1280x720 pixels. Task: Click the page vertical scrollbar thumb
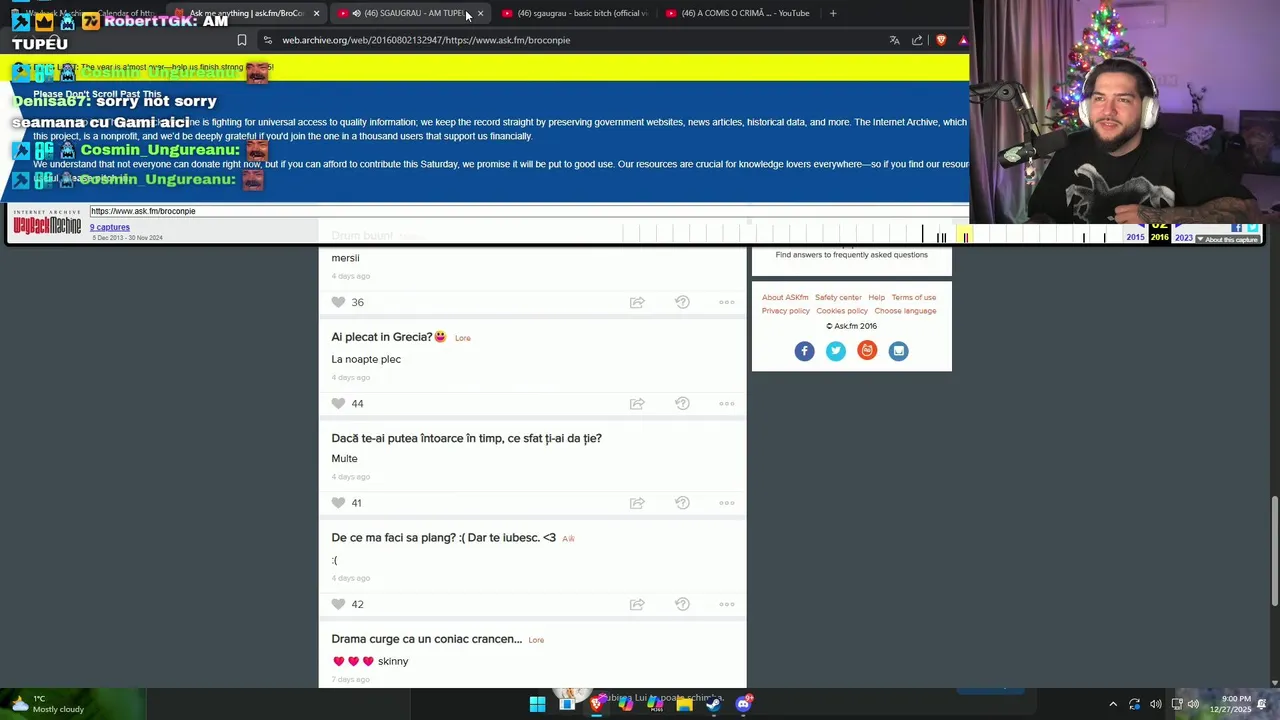[x=1274, y=550]
